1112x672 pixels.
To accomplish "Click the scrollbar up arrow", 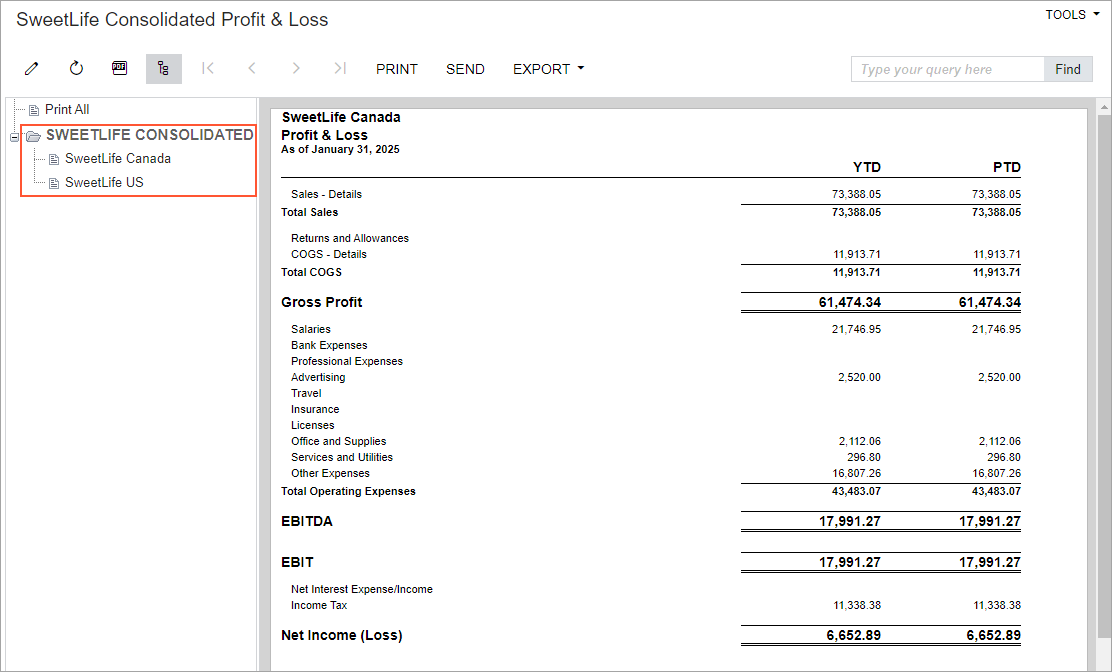I will (x=1104, y=106).
